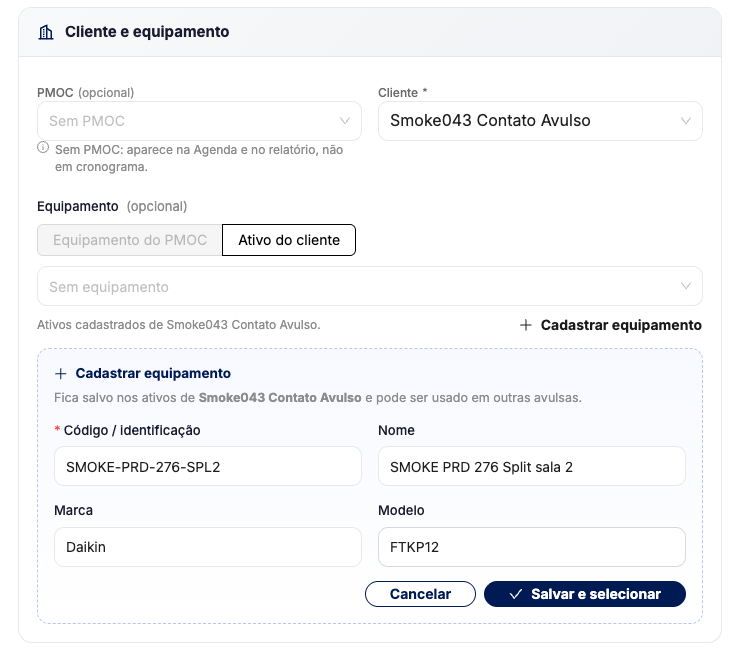The width and height of the screenshot is (750, 650).
Task: Select the Ativo do cliente tab
Action: pos(289,240)
